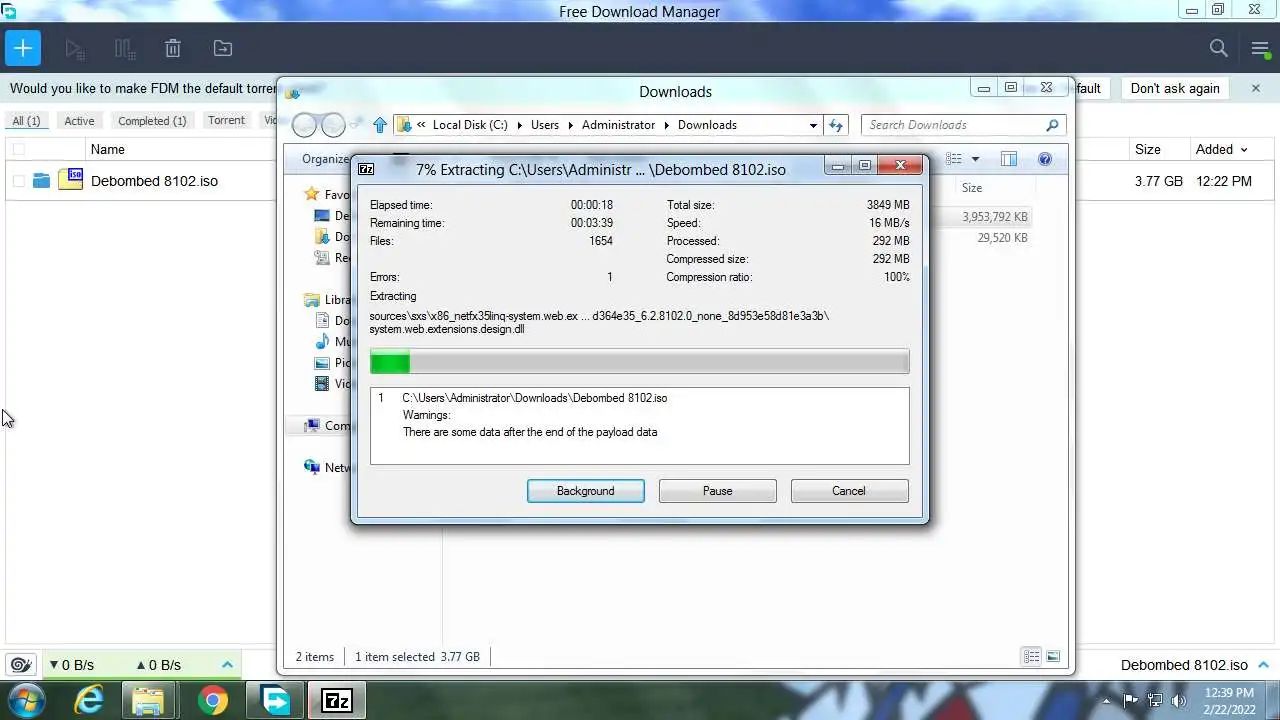Viewport: 1280px width, 720px height.
Task: Click the ISO file icon in FDM list
Action: click(x=70, y=180)
